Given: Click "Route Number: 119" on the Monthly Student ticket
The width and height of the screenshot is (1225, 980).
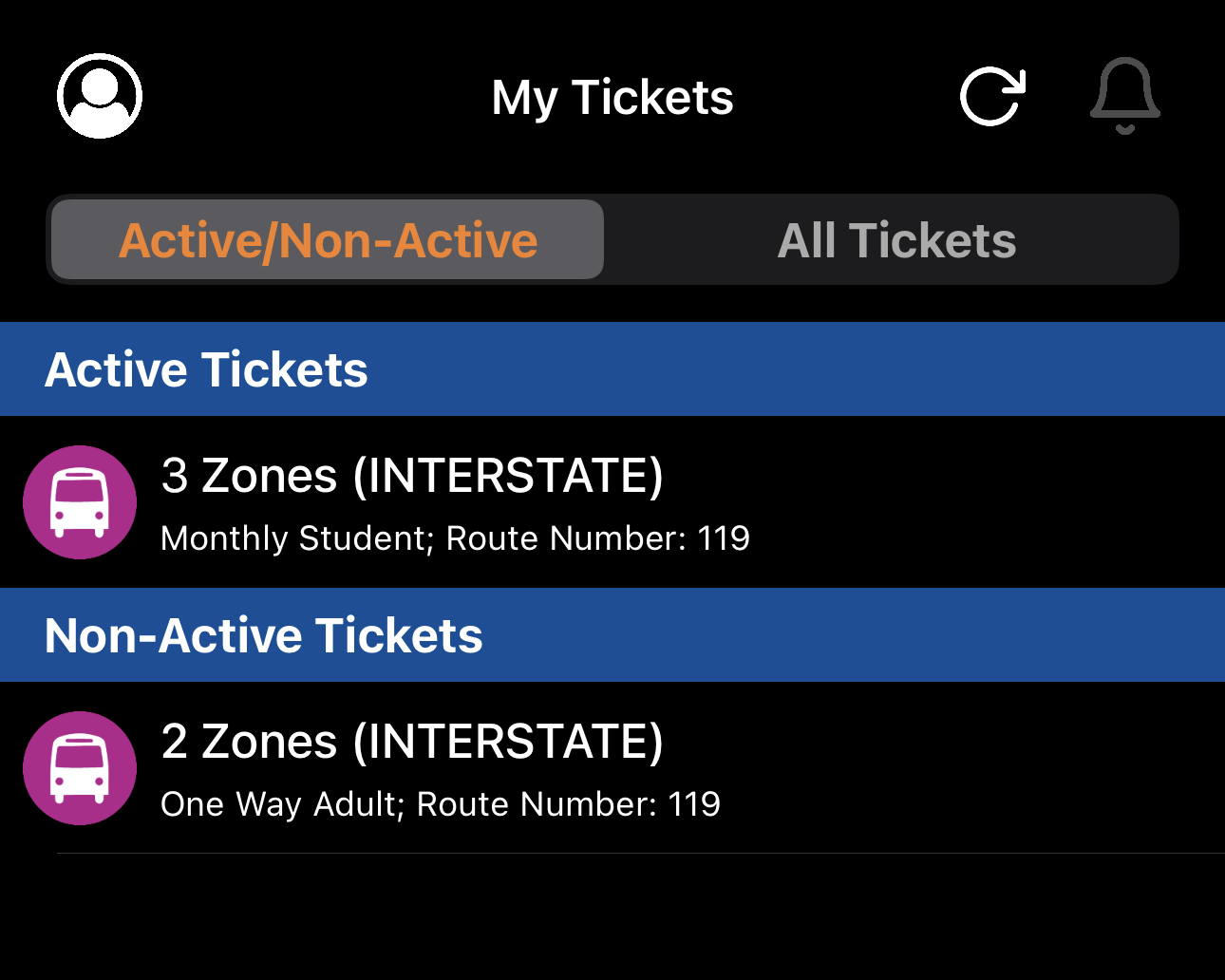Looking at the screenshot, I should pyautogui.click(x=598, y=538).
